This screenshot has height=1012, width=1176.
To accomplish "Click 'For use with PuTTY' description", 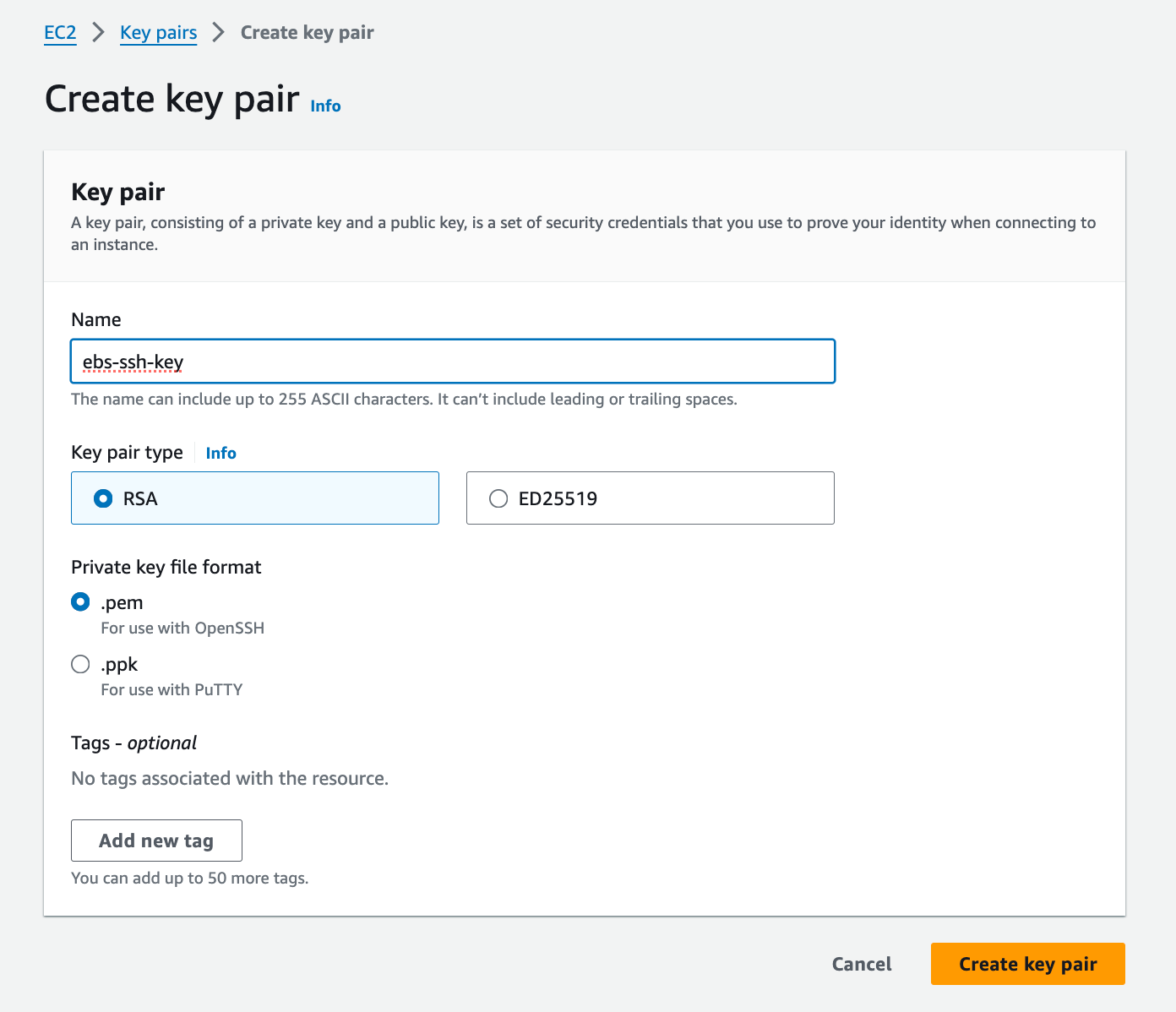I will tap(171, 689).
